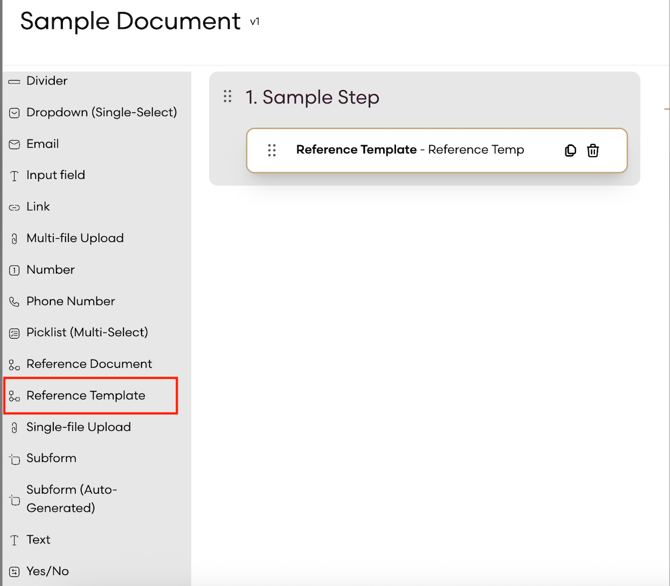The image size is (670, 586).
Task: Click the Phone Number handset icon
Action: (x=14, y=302)
